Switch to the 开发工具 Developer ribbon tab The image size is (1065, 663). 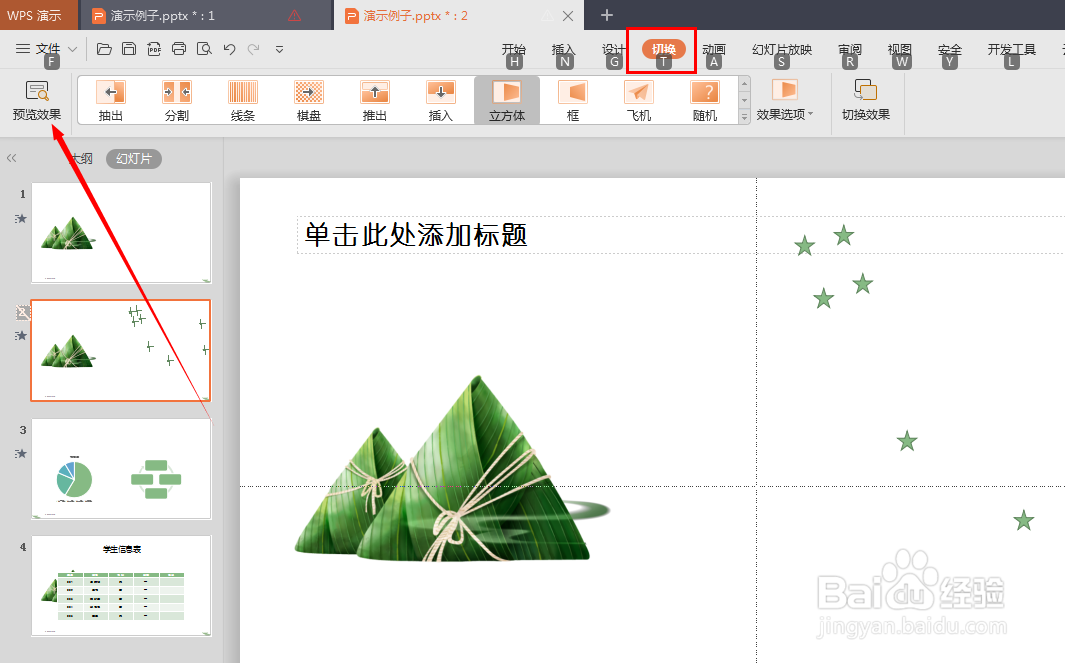pos(1011,49)
